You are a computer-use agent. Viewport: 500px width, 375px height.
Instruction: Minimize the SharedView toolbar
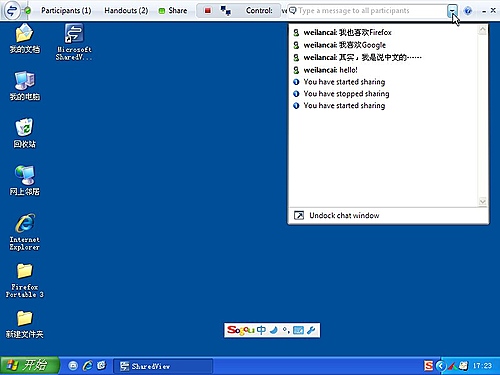[x=484, y=11]
